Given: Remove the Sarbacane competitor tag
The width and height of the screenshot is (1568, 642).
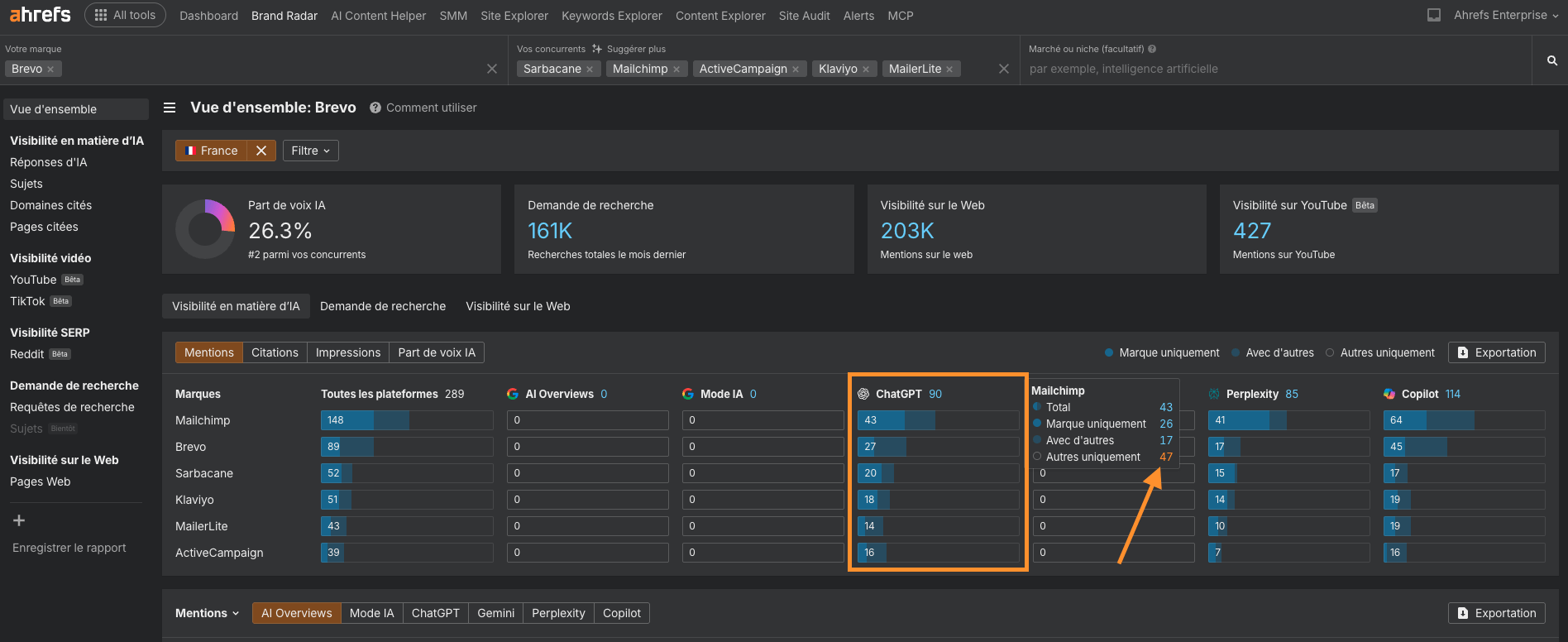Looking at the screenshot, I should pos(590,69).
